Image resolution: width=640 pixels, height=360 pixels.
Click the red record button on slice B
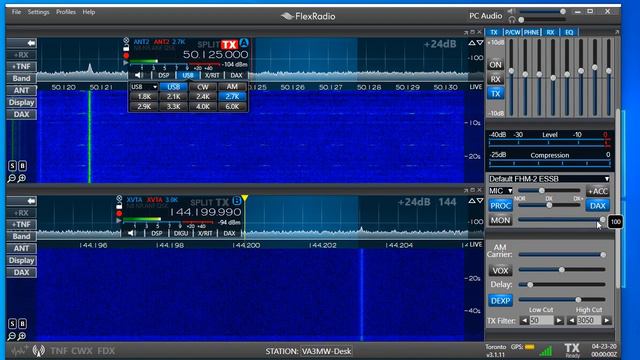pyautogui.click(x=119, y=213)
